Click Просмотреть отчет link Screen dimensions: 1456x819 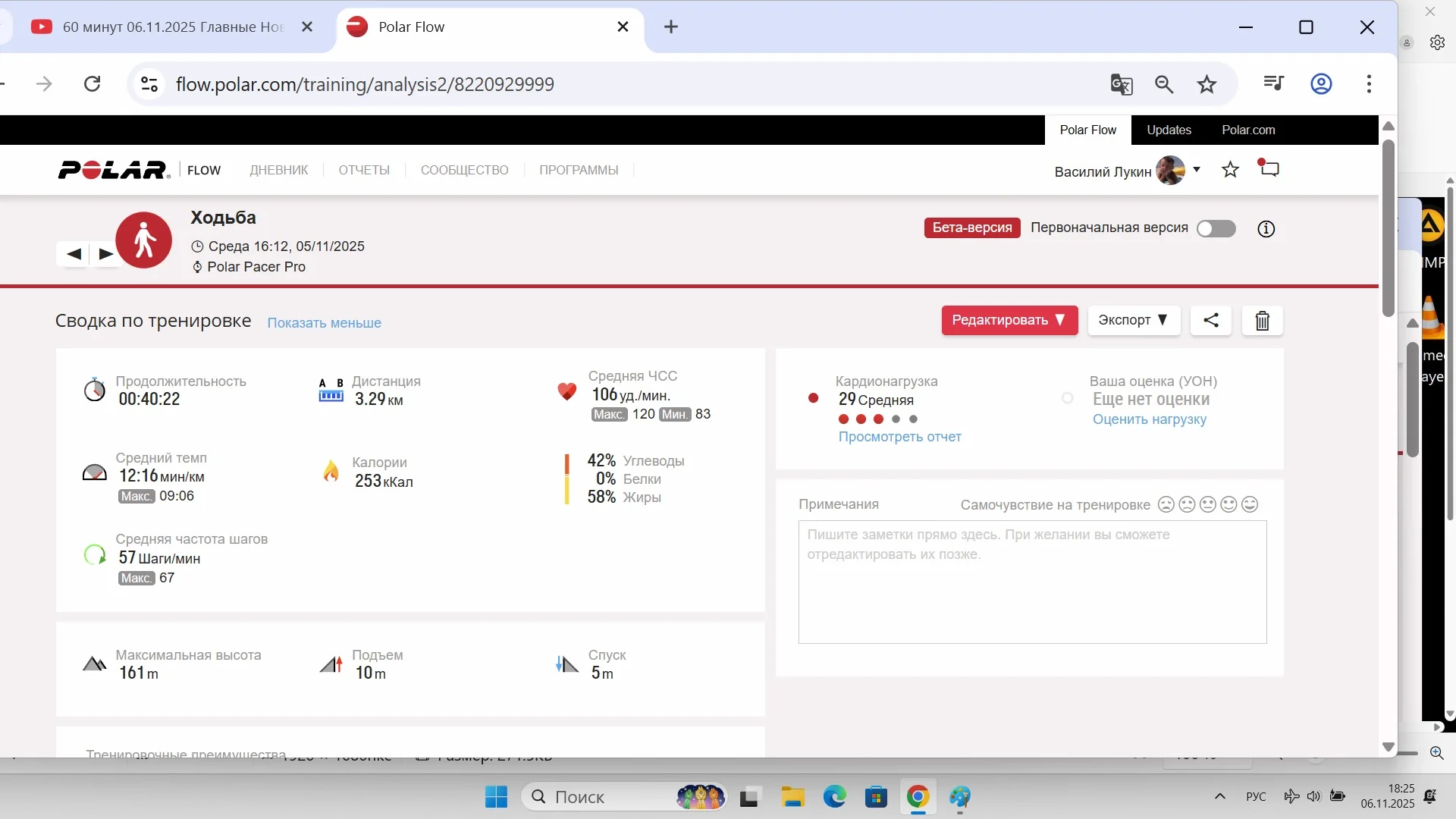(x=899, y=437)
